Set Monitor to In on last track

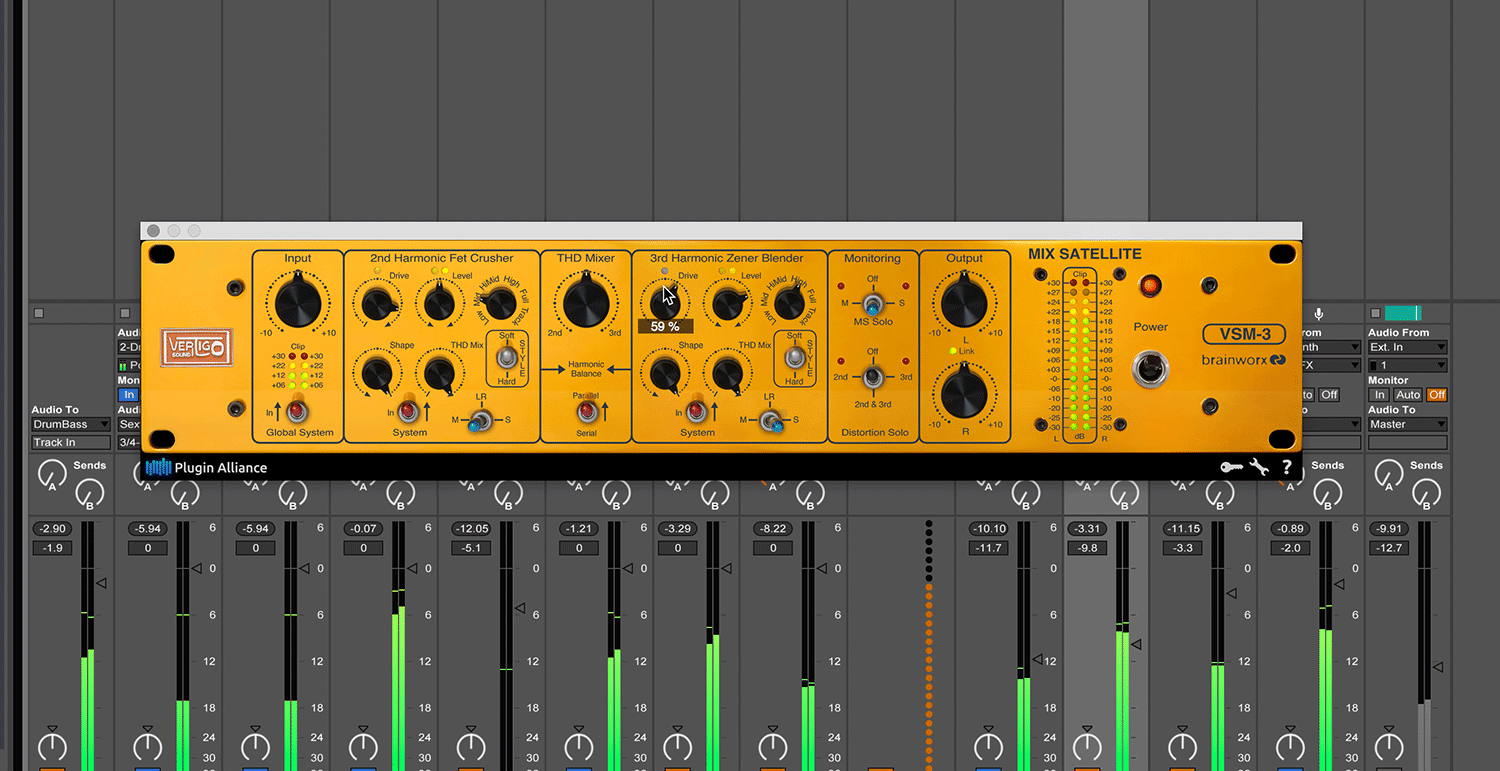[1380, 395]
